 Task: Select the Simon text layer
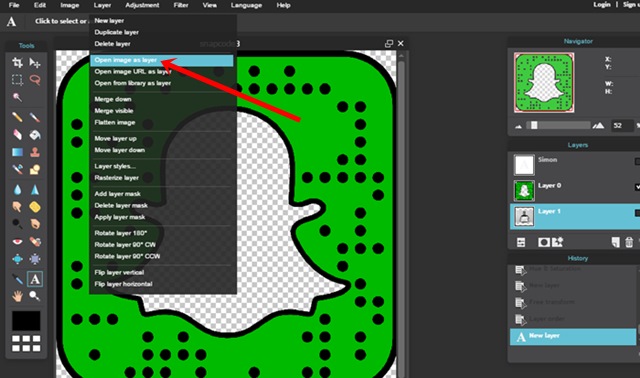[575, 165]
